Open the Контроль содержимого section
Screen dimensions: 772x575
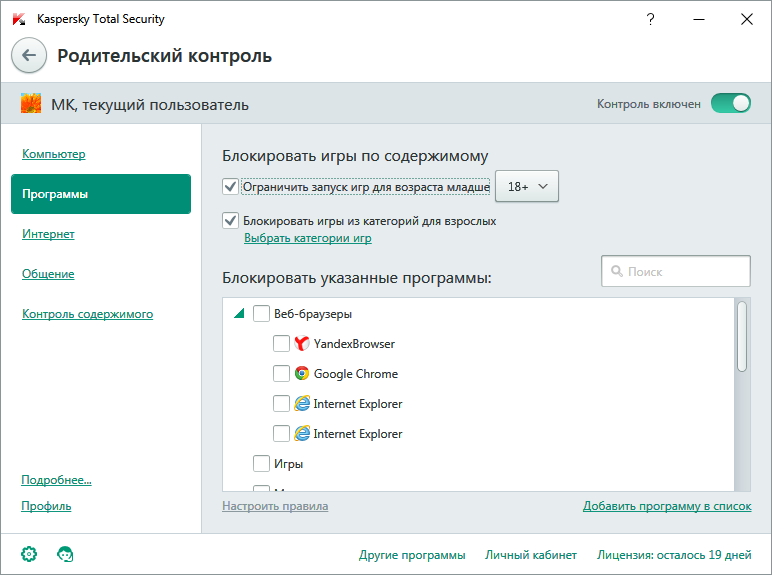coord(87,314)
